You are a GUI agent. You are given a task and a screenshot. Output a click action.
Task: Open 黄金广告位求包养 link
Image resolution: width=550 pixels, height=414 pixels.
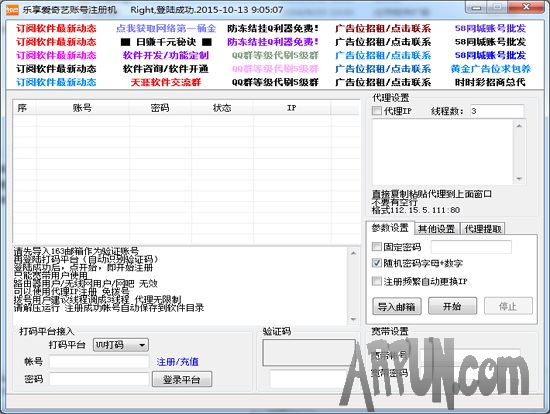tap(491, 69)
